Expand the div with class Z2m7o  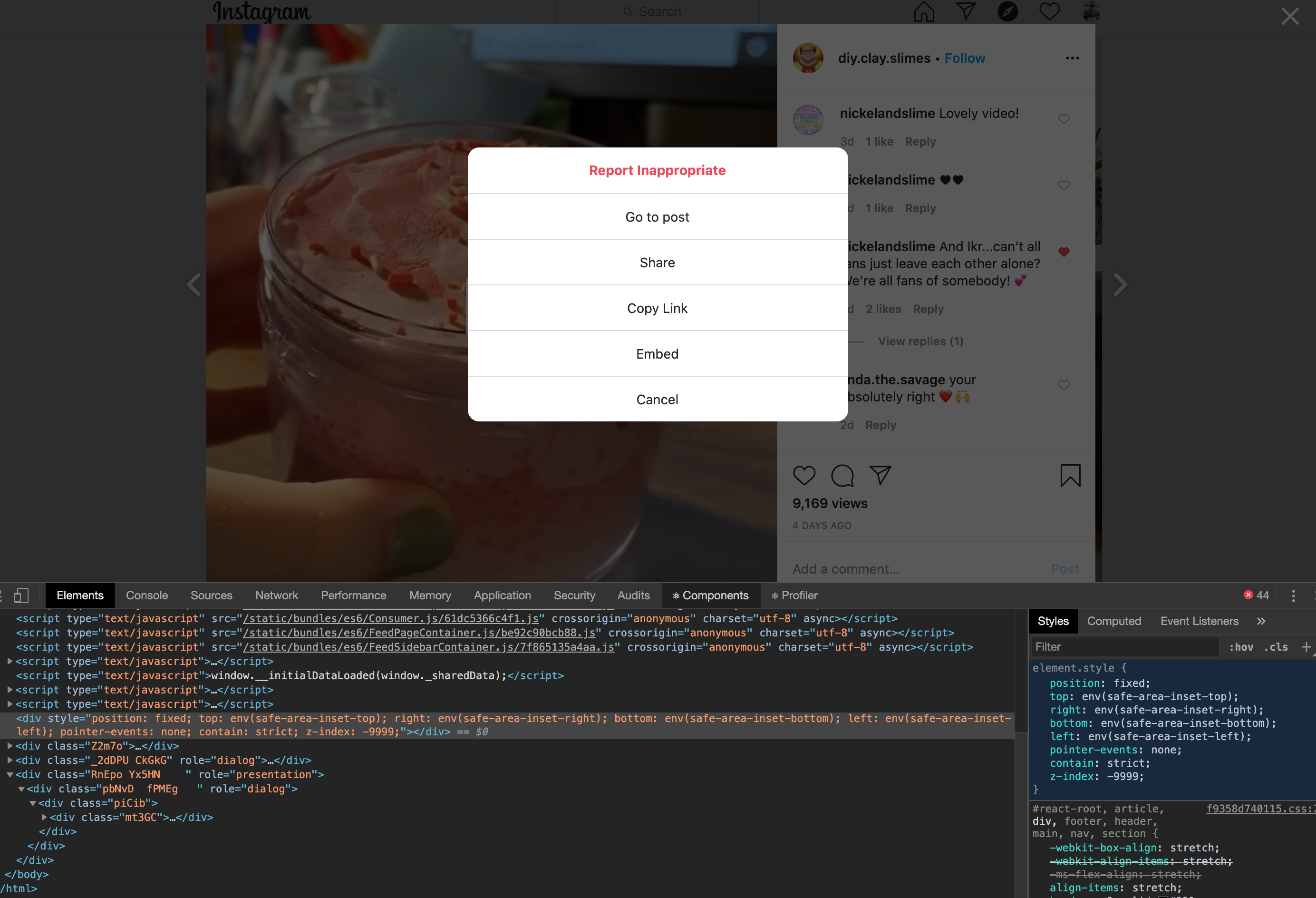[x=9, y=746]
